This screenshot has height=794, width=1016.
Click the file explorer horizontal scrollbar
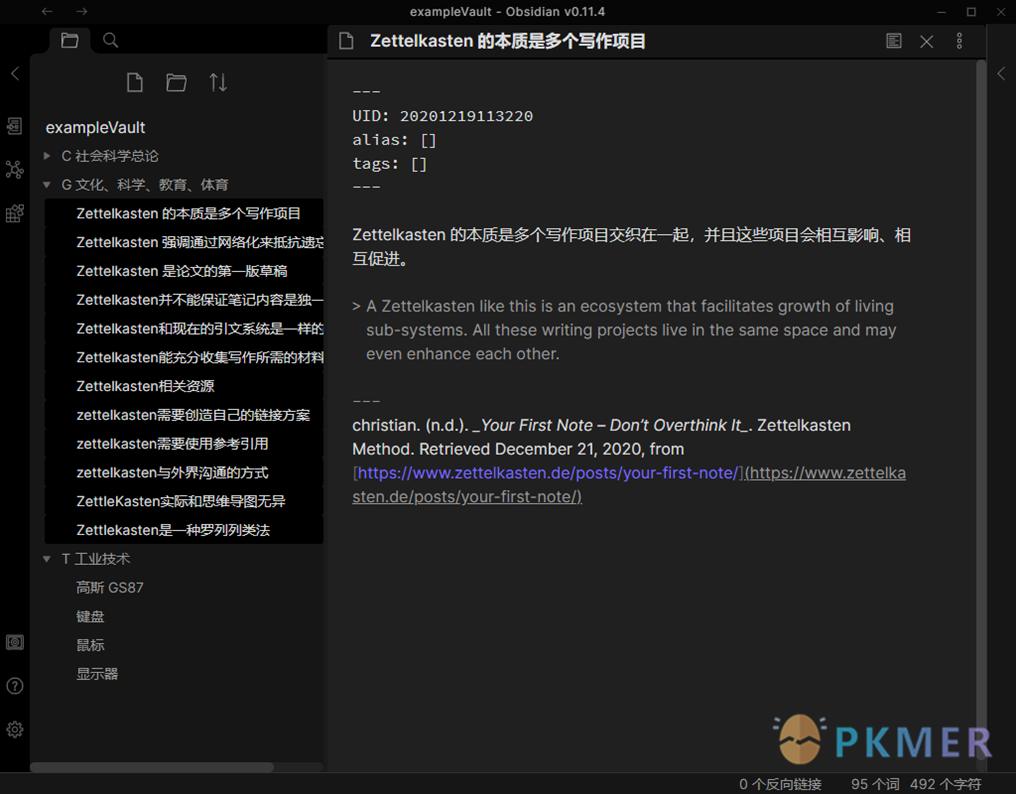pos(152,767)
